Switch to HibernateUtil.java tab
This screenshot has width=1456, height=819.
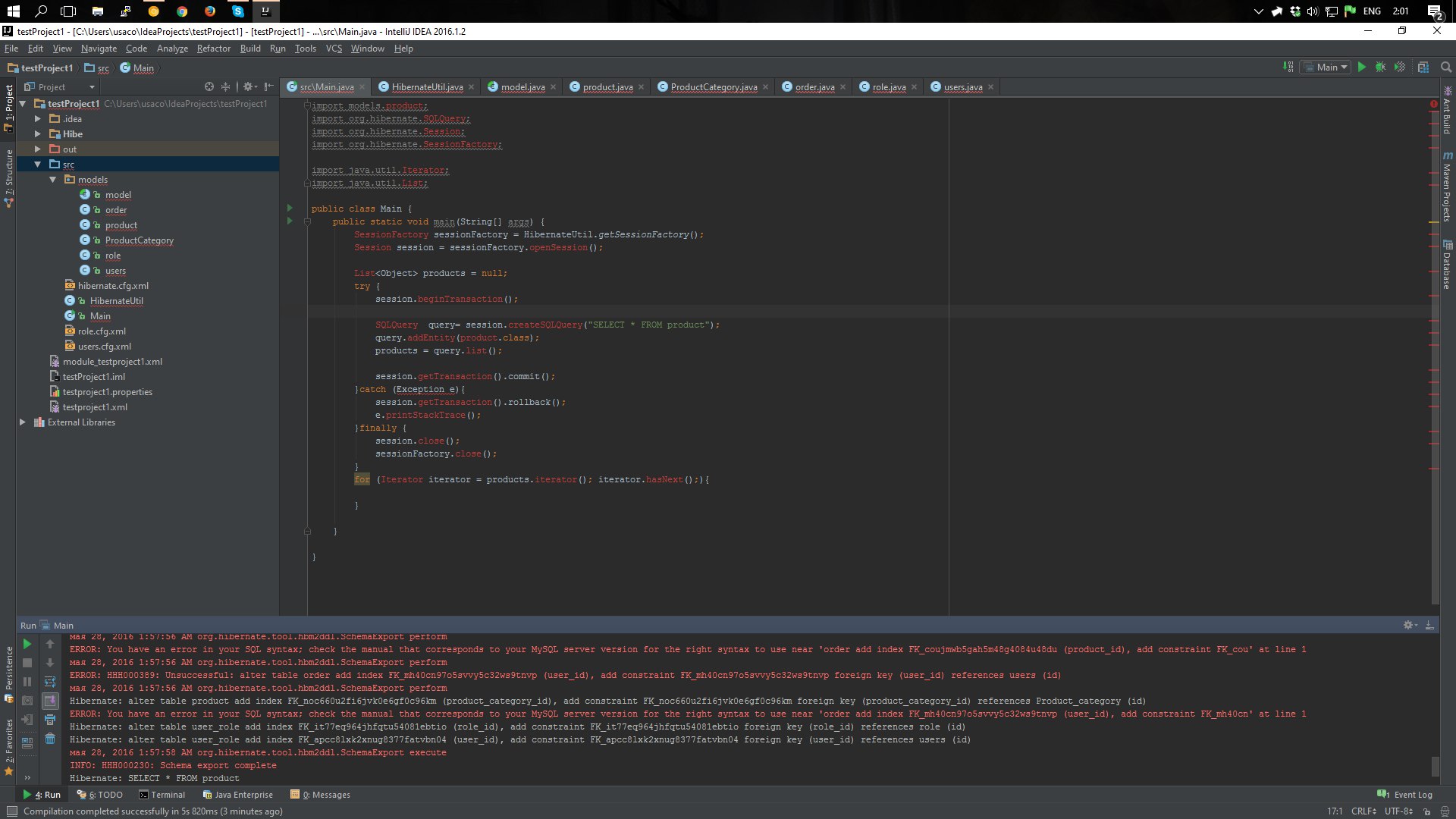427,86
